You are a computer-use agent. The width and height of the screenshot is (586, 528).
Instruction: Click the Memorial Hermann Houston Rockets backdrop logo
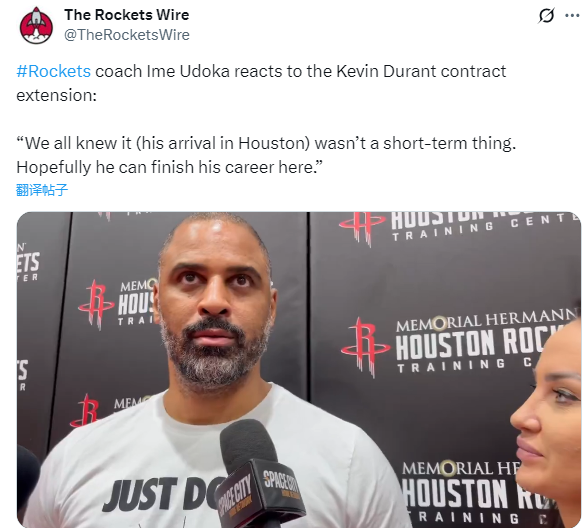click(458, 344)
